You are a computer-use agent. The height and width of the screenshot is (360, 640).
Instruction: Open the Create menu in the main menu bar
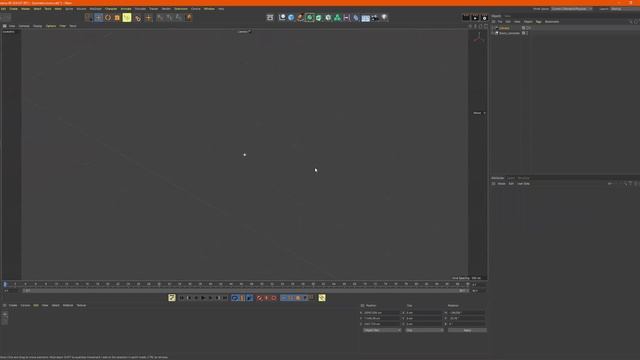click(13, 9)
